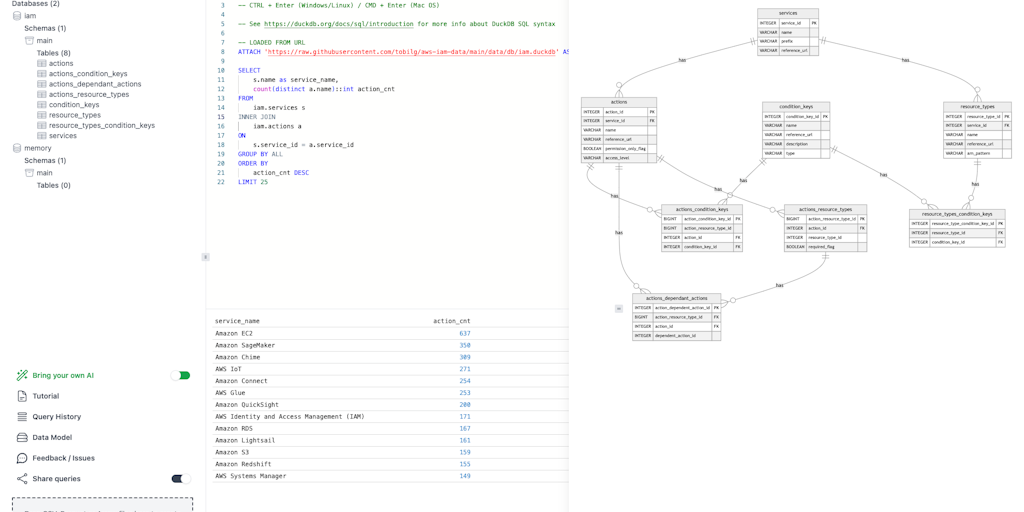Click the small handle left of diagram
This screenshot has height=512, width=1024.
(619, 309)
